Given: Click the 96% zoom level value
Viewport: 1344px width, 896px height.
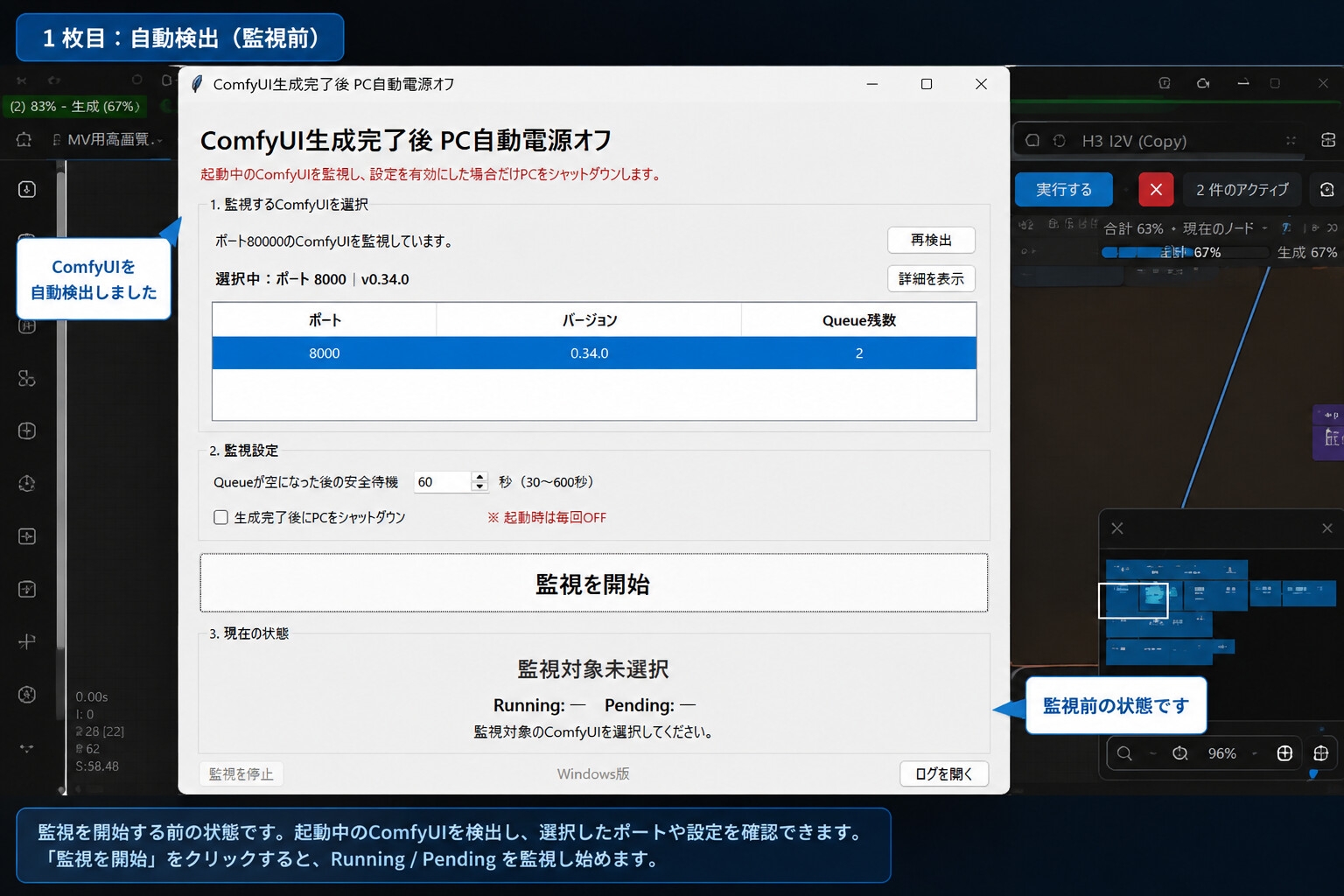Looking at the screenshot, I should (1221, 753).
